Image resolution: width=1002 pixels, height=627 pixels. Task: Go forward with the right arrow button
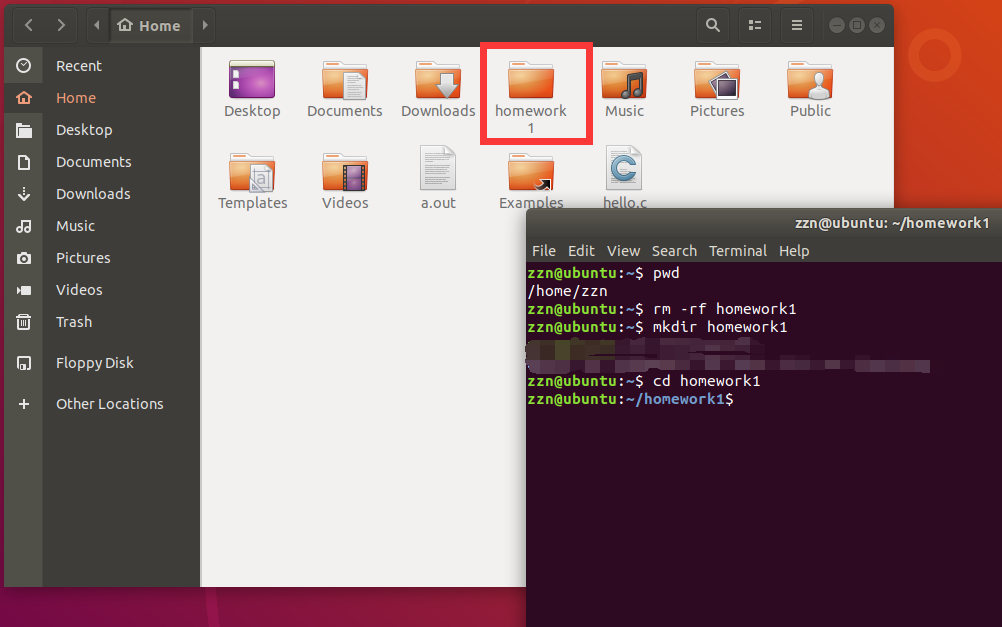point(61,26)
